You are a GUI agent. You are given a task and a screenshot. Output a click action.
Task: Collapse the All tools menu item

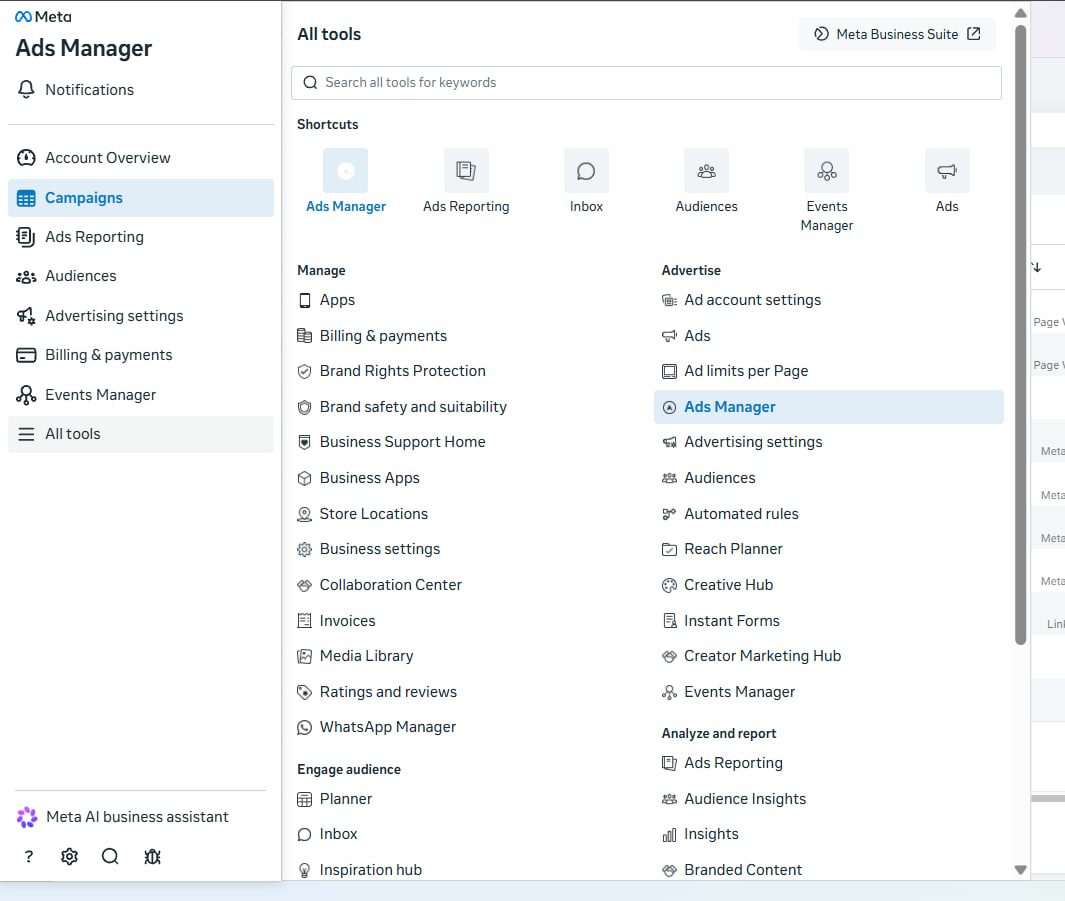tap(141, 434)
